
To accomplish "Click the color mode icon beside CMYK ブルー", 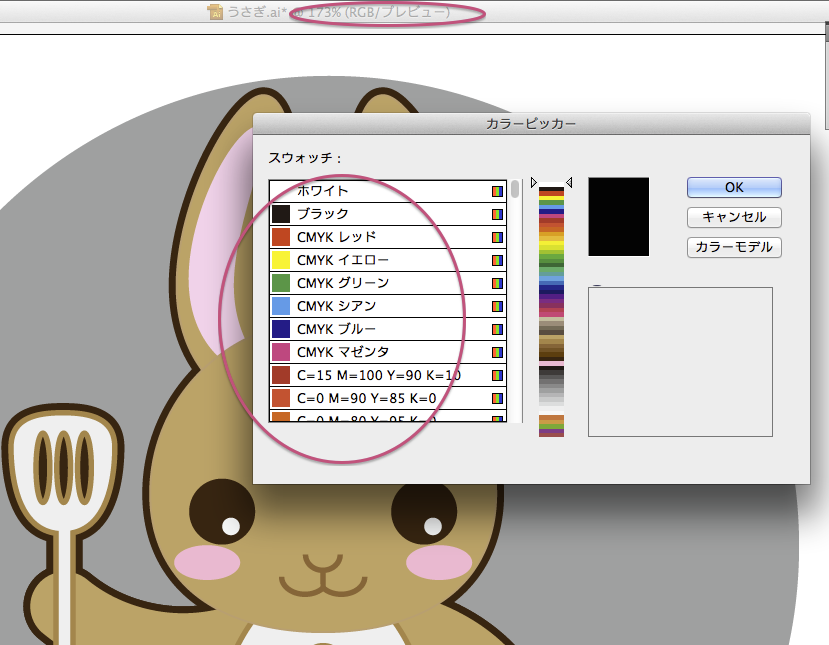I will [497, 330].
